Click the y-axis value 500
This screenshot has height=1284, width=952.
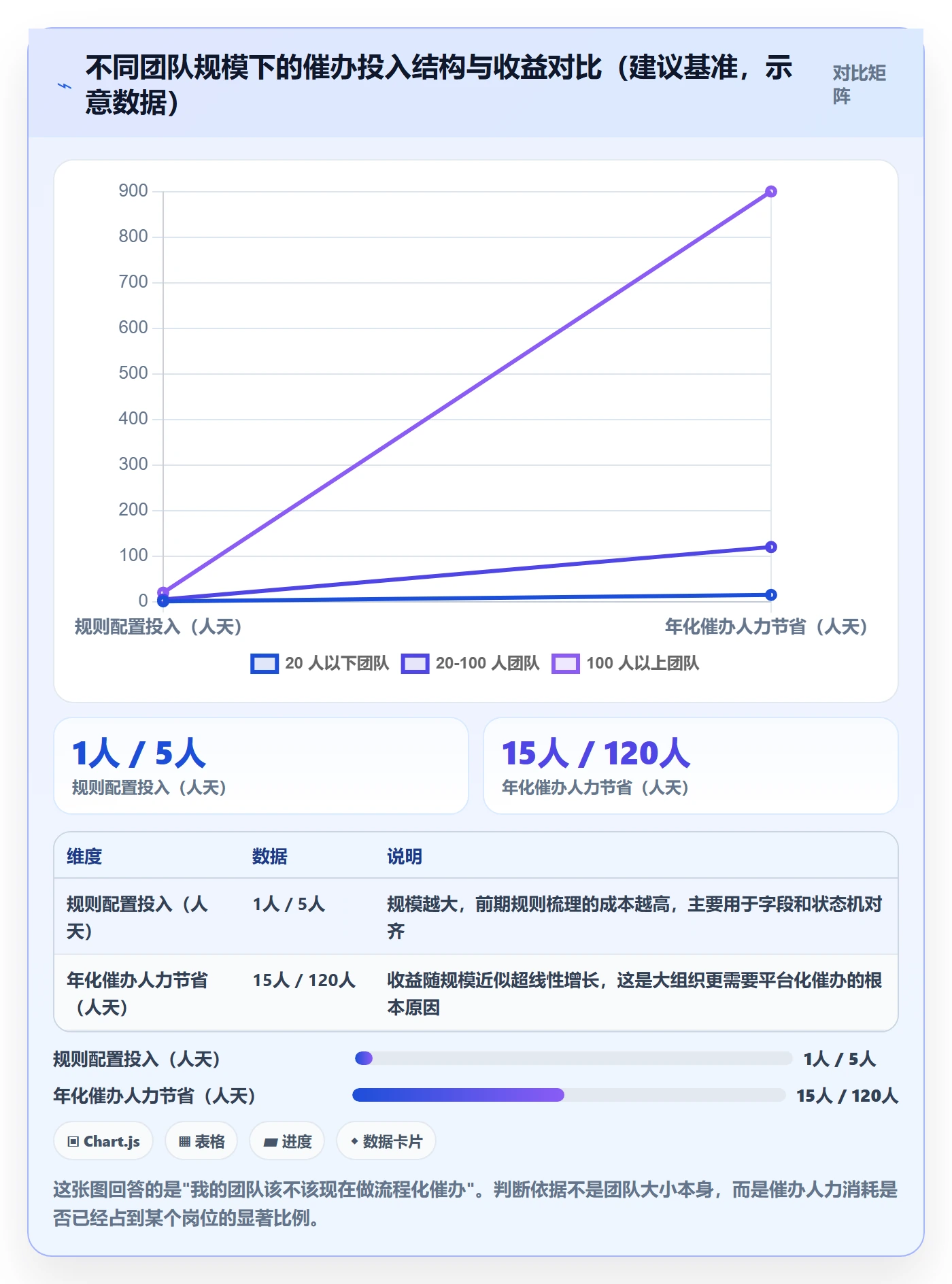point(133,373)
